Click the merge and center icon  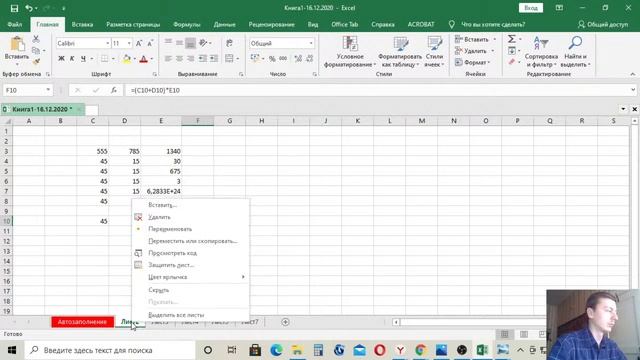(x=229, y=59)
